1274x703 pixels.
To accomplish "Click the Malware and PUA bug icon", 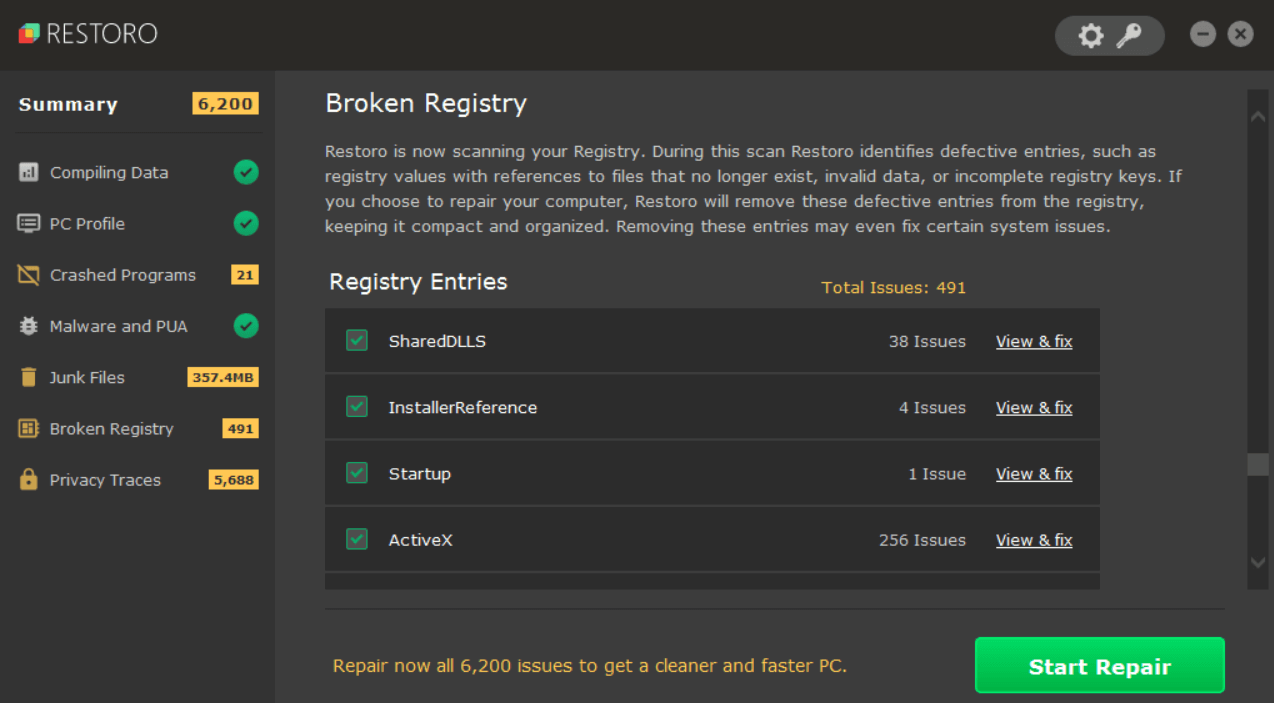I will (x=29, y=326).
